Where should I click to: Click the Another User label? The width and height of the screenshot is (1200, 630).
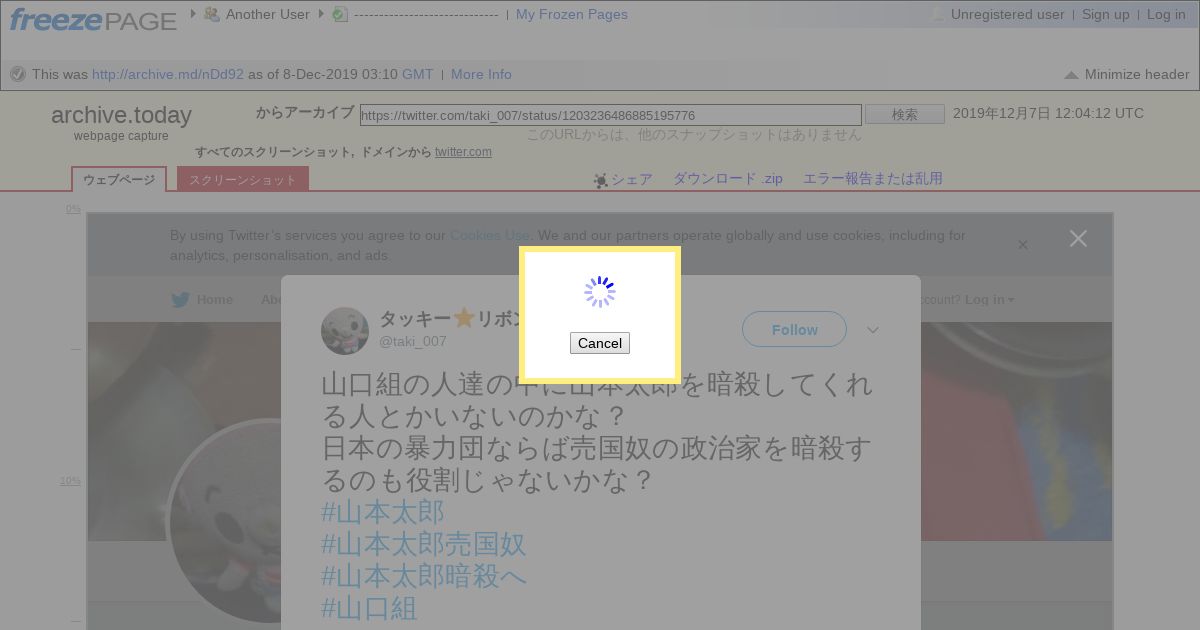[x=268, y=14]
